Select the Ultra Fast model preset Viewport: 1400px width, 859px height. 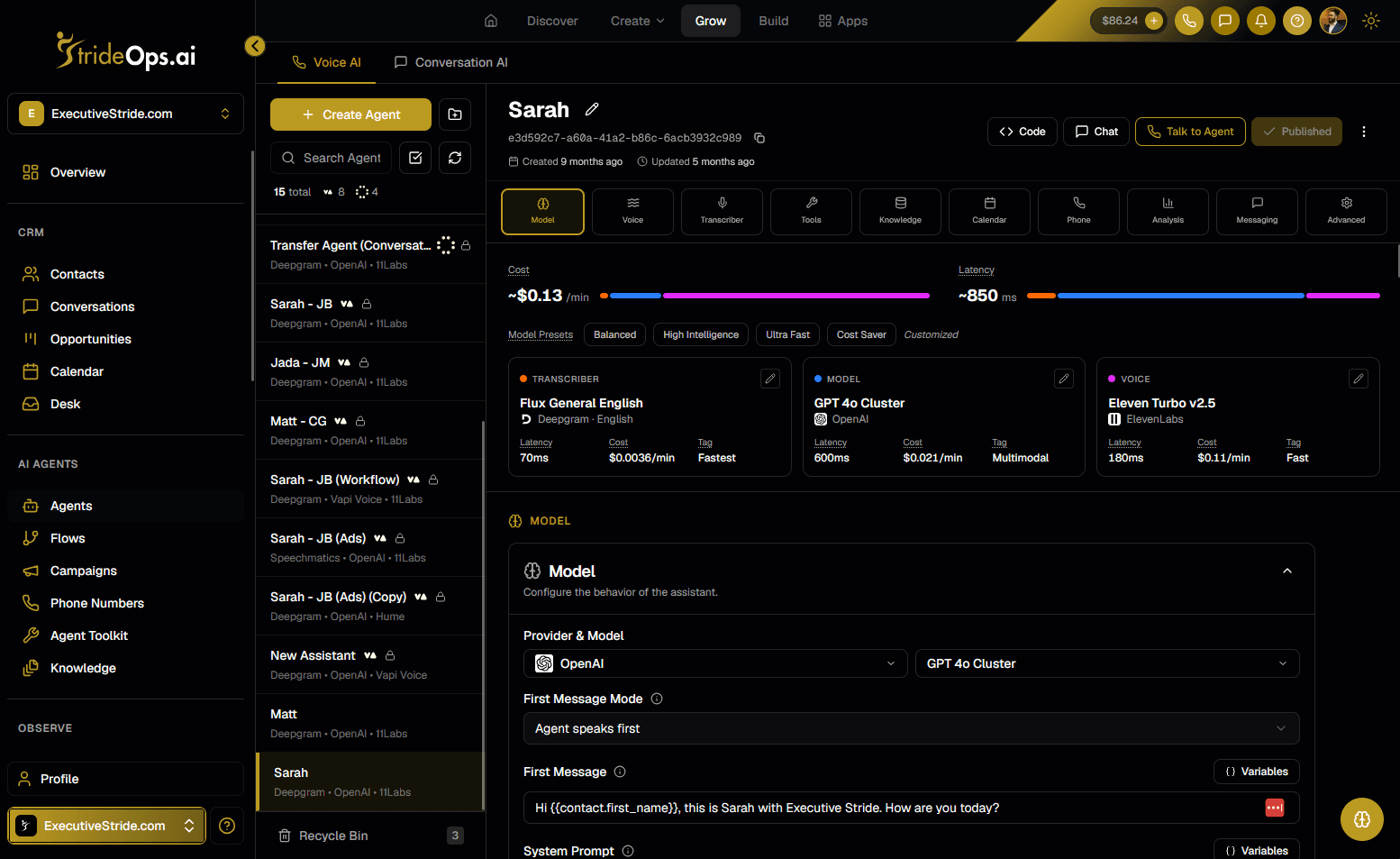(x=787, y=334)
